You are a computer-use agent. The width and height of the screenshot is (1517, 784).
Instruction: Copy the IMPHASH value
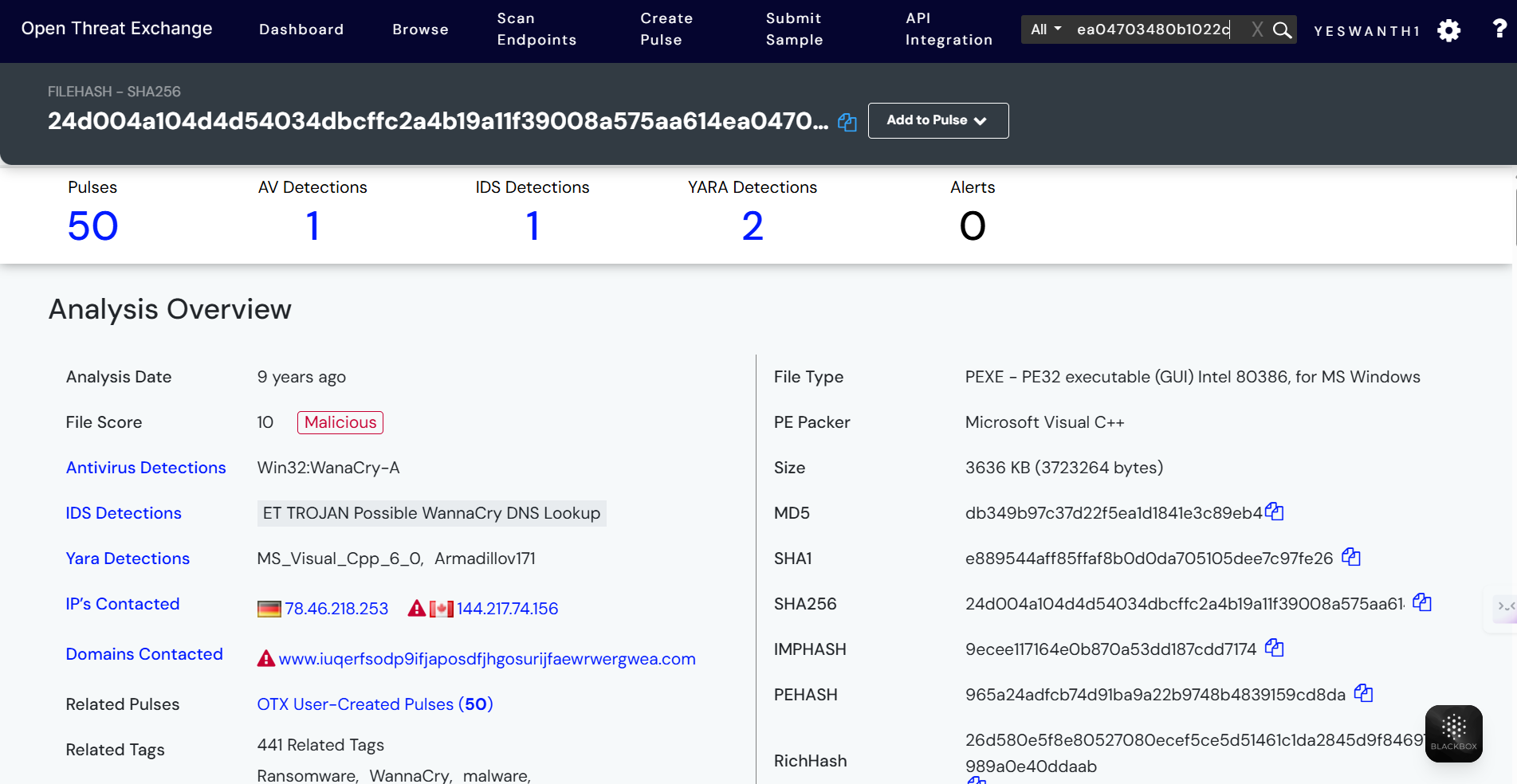coord(1274,648)
